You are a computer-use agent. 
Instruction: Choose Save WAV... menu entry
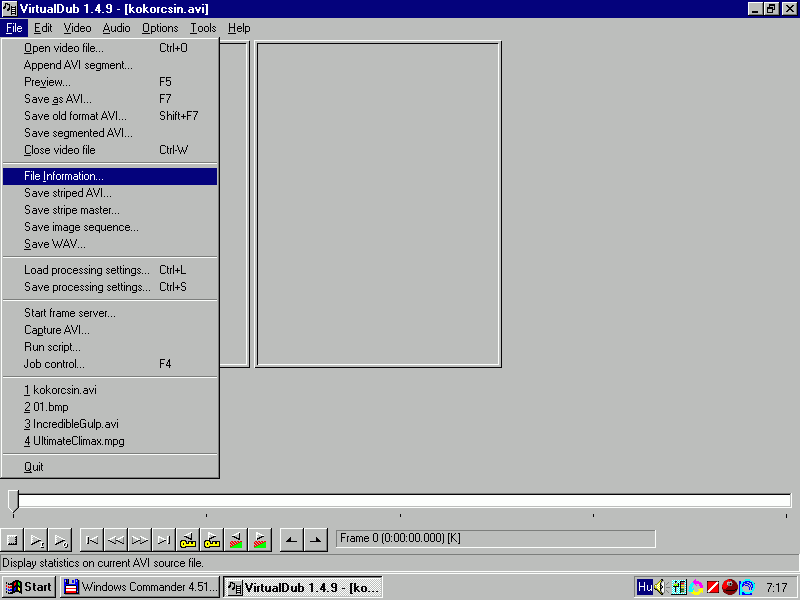tap(110, 244)
